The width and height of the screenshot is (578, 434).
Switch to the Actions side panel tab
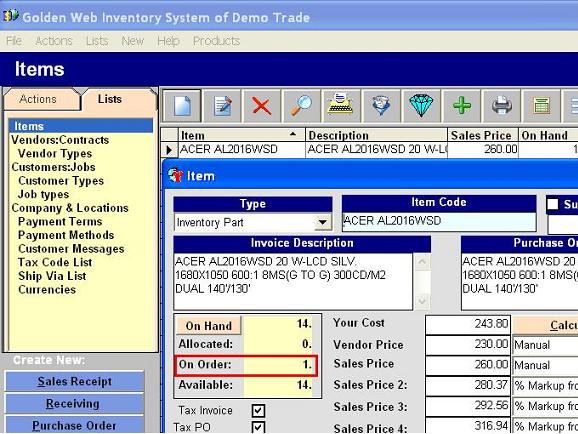tap(38, 99)
